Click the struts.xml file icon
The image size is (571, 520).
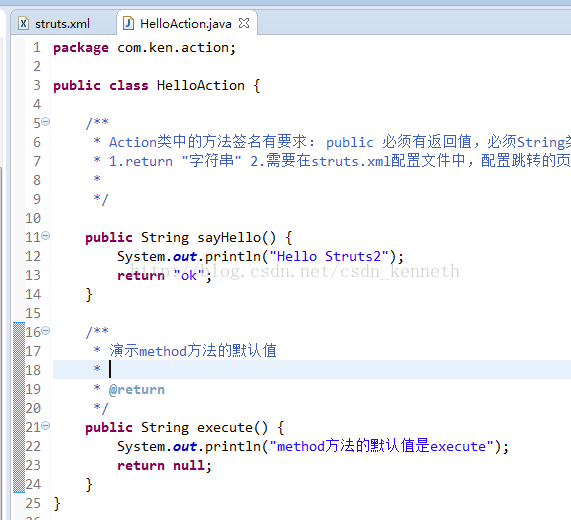(x=23, y=24)
